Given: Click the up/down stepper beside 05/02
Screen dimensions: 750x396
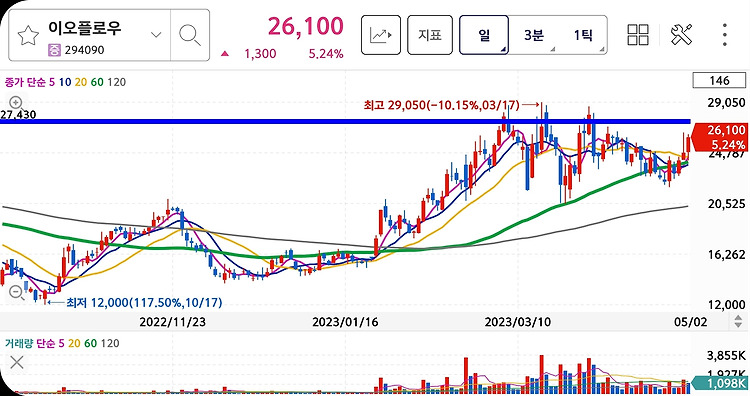Looking at the screenshot, I should pos(739,321).
